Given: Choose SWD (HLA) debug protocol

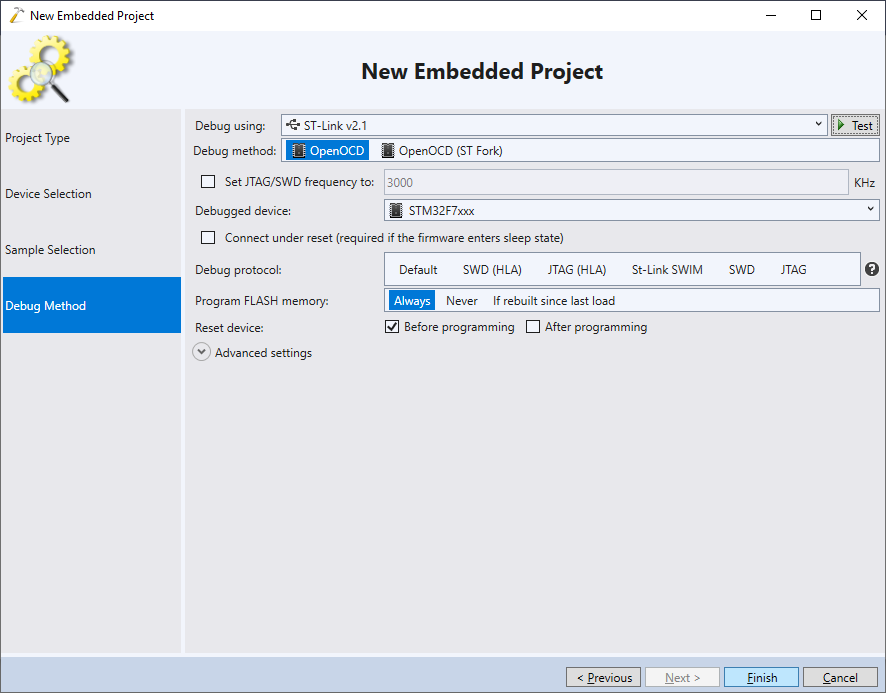Looking at the screenshot, I should point(492,270).
